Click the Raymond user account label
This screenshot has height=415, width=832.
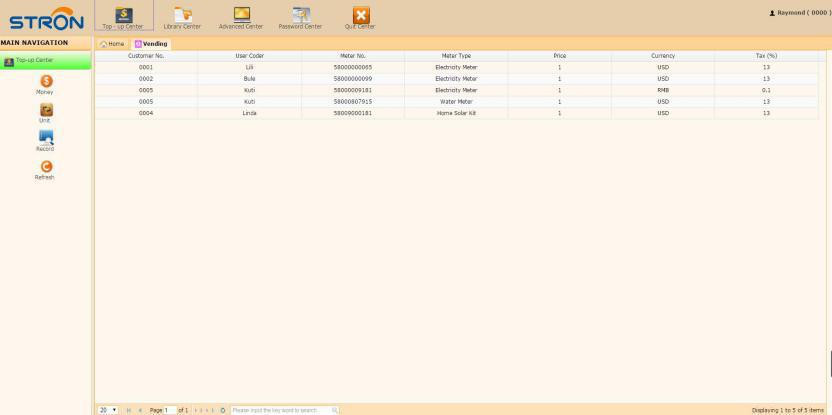[x=801, y=12]
